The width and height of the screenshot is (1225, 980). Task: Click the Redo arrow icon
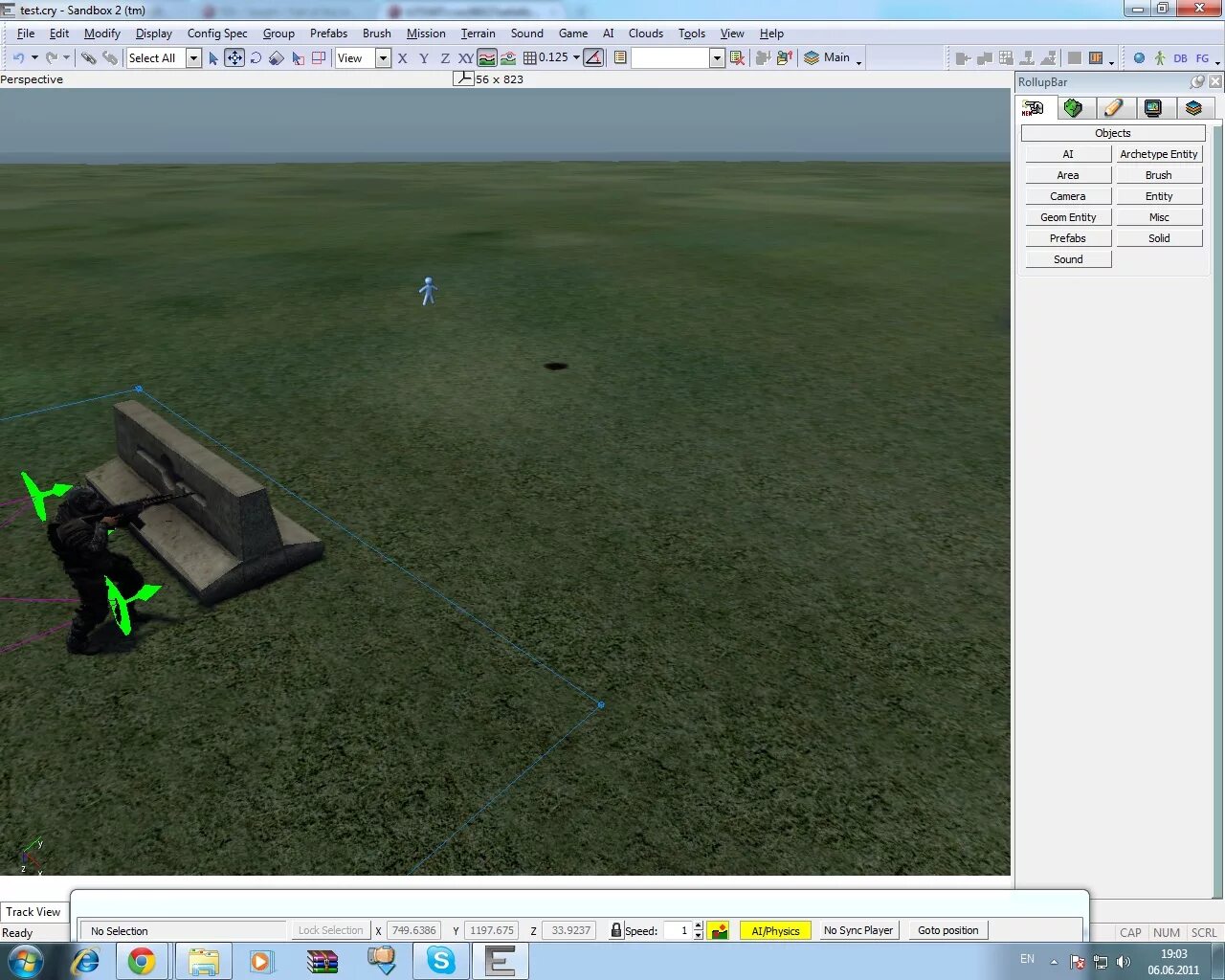click(52, 58)
